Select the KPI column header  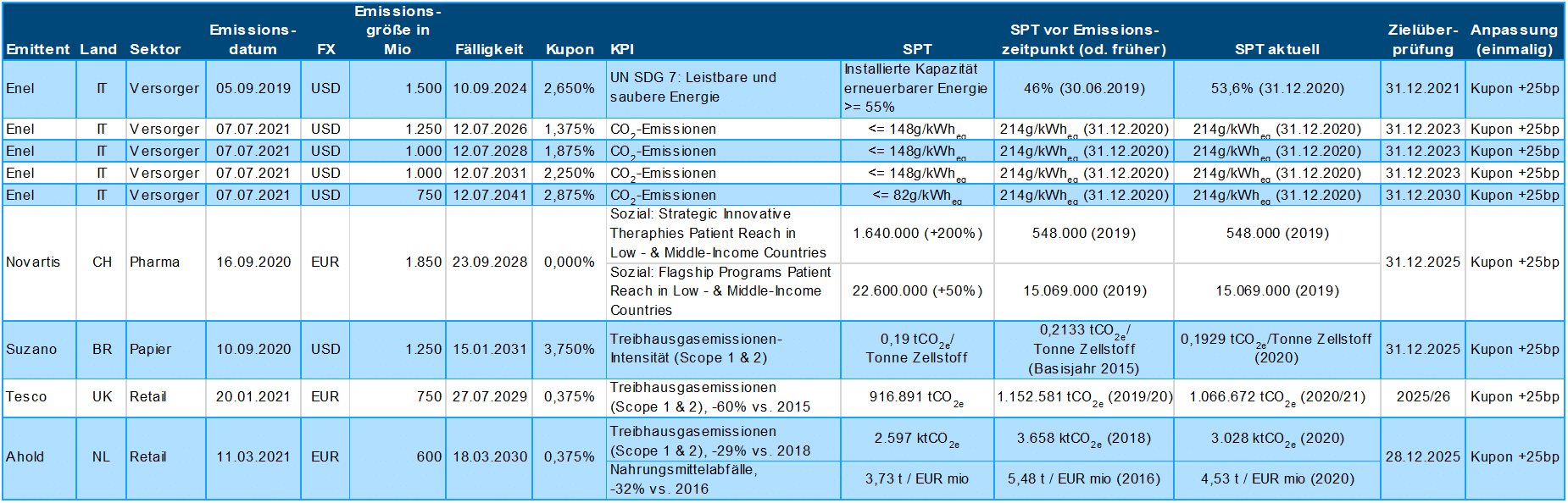point(622,49)
